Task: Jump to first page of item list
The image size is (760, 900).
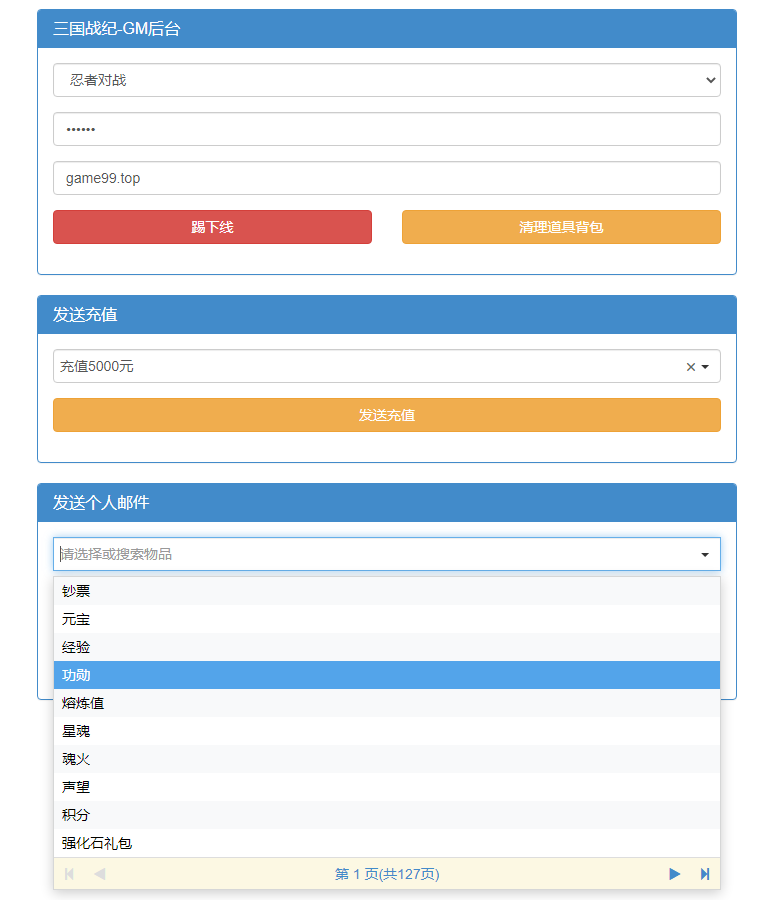Action: (69, 874)
